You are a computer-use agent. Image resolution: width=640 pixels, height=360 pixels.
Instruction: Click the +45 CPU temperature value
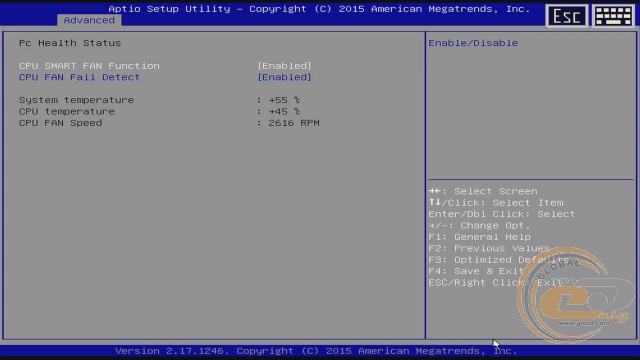(284, 111)
